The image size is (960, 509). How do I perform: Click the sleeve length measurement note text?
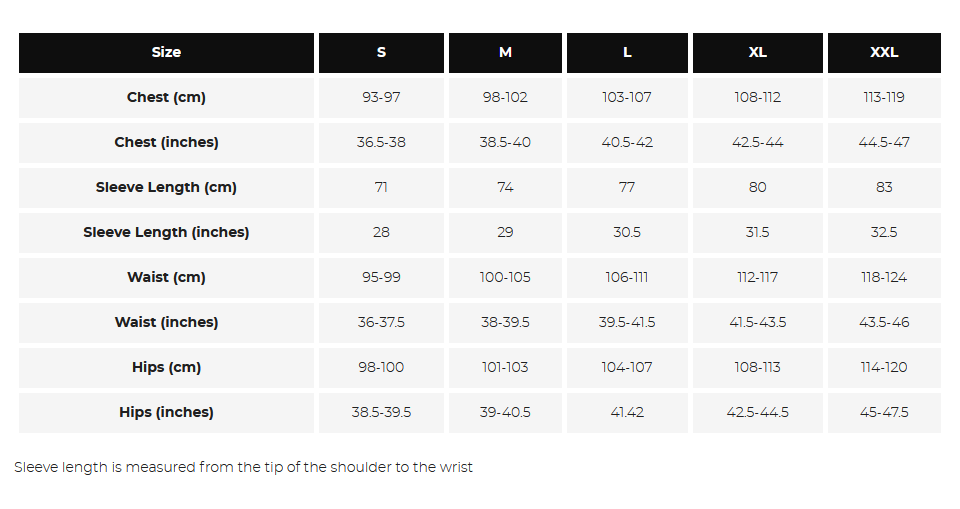point(243,468)
